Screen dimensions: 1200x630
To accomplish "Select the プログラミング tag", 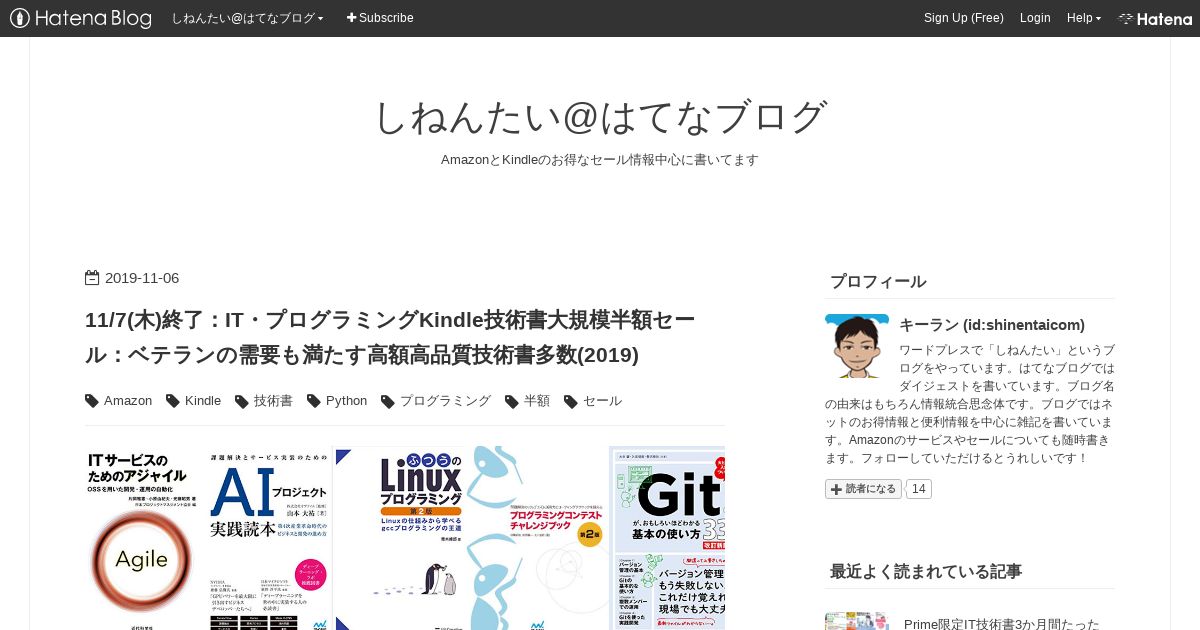I will pos(445,401).
